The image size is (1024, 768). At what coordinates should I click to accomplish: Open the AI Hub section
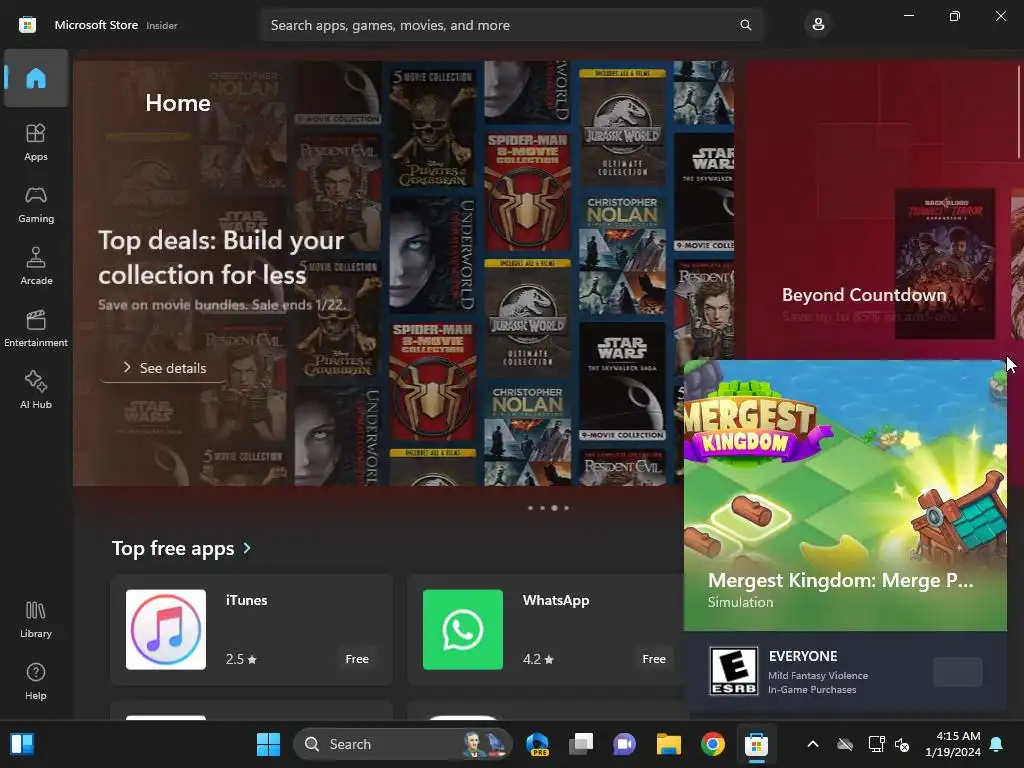click(36, 390)
